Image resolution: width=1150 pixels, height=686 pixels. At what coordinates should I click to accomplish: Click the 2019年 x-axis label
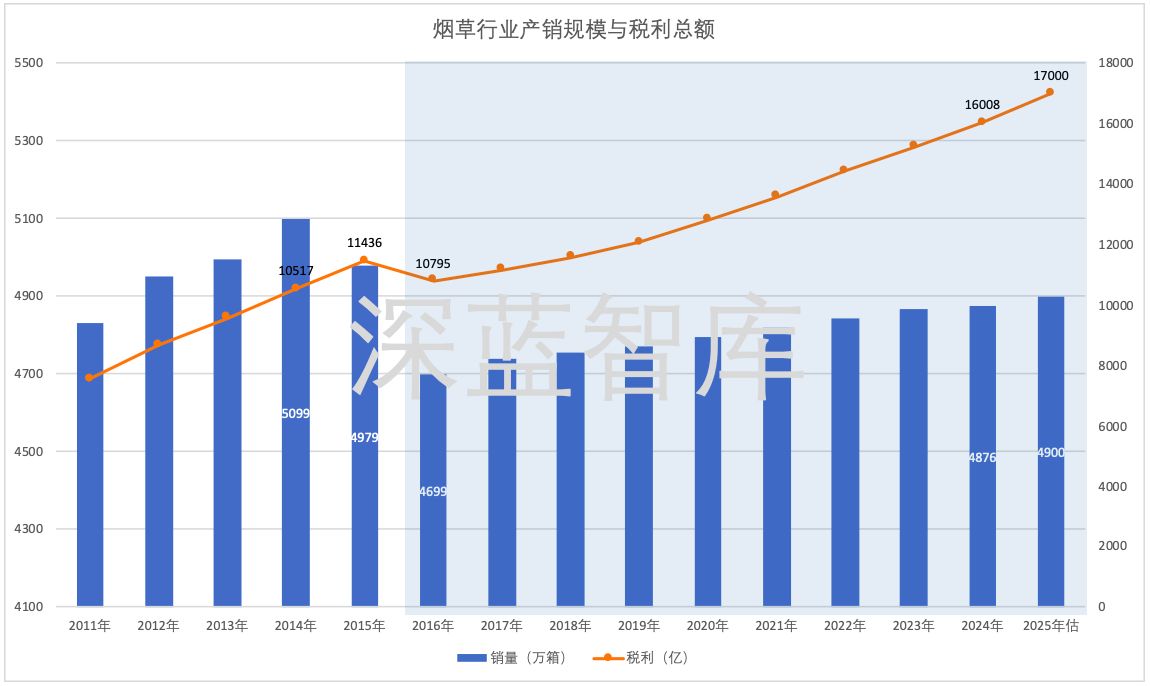638,626
